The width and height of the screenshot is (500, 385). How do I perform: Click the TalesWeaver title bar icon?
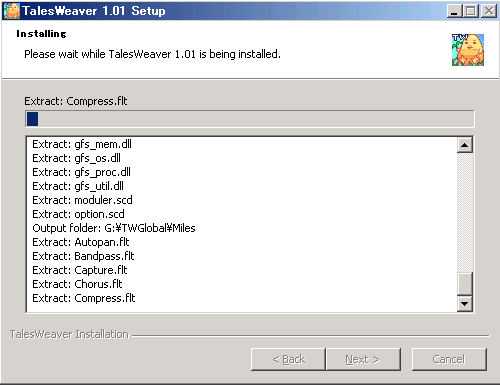(x=11, y=11)
